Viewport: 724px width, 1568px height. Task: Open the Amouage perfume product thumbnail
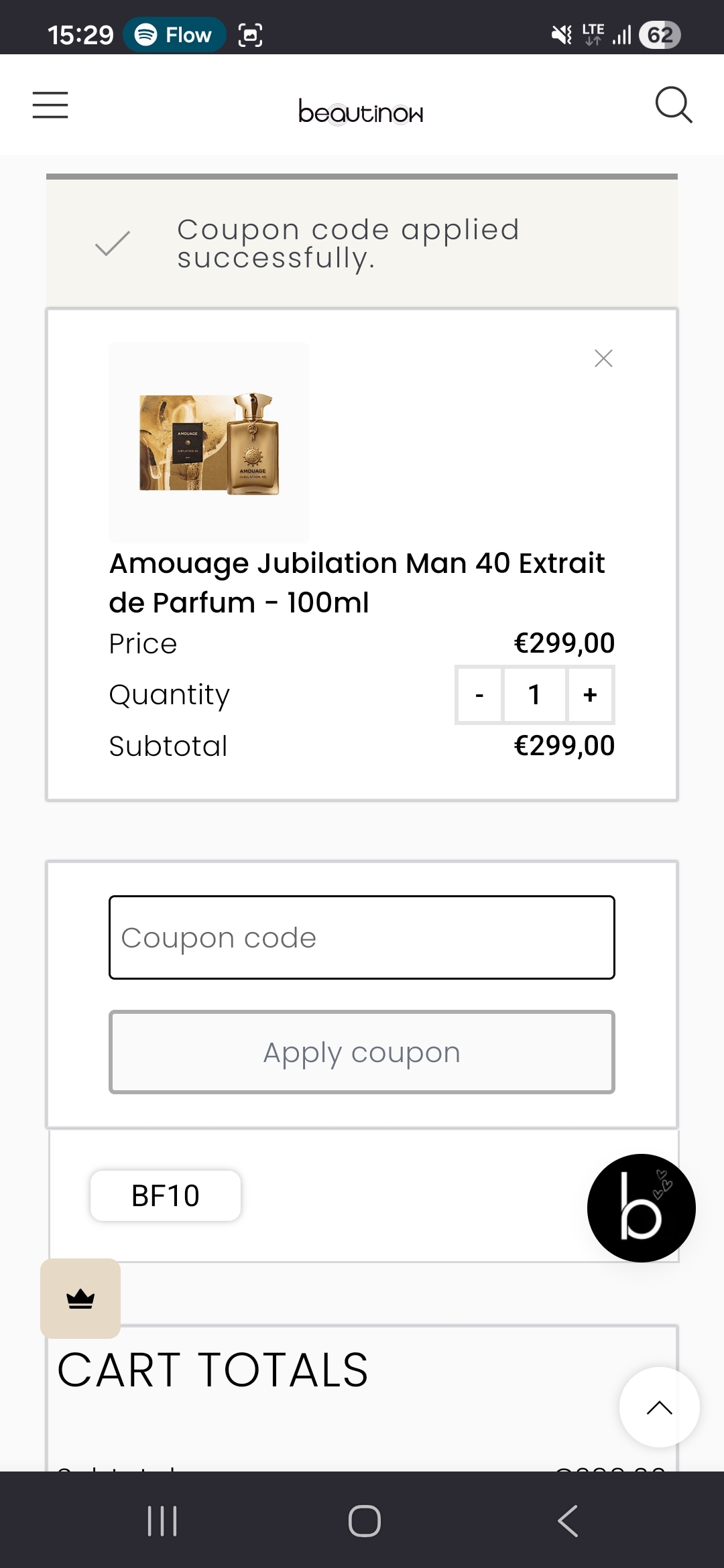[x=209, y=442]
